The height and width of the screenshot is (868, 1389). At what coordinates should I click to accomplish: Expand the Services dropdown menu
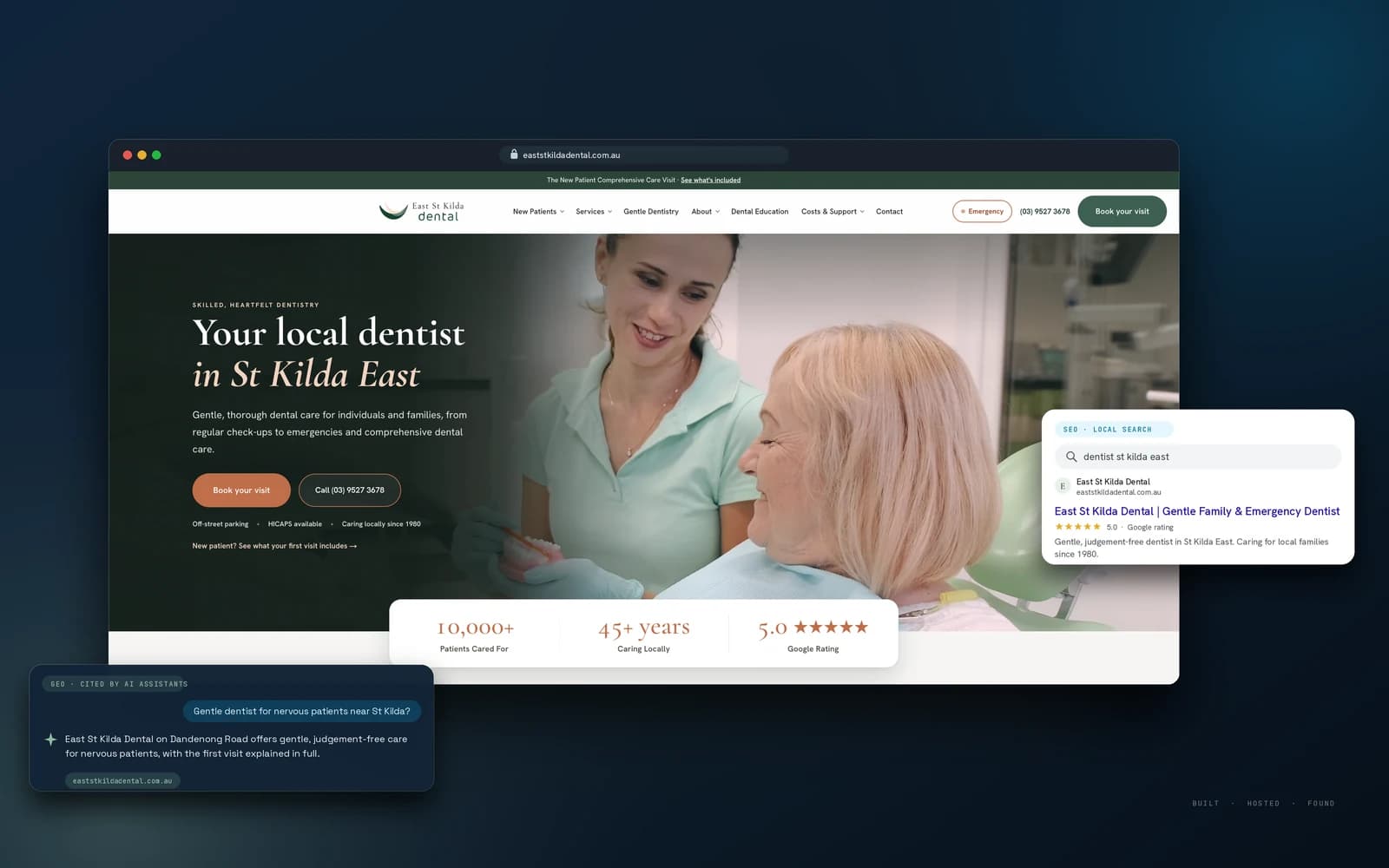point(594,212)
